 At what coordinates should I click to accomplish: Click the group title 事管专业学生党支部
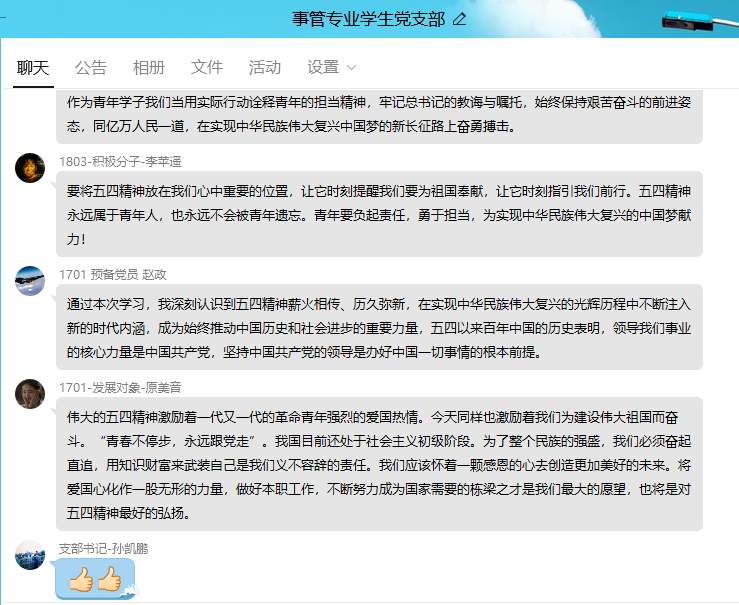point(368,19)
